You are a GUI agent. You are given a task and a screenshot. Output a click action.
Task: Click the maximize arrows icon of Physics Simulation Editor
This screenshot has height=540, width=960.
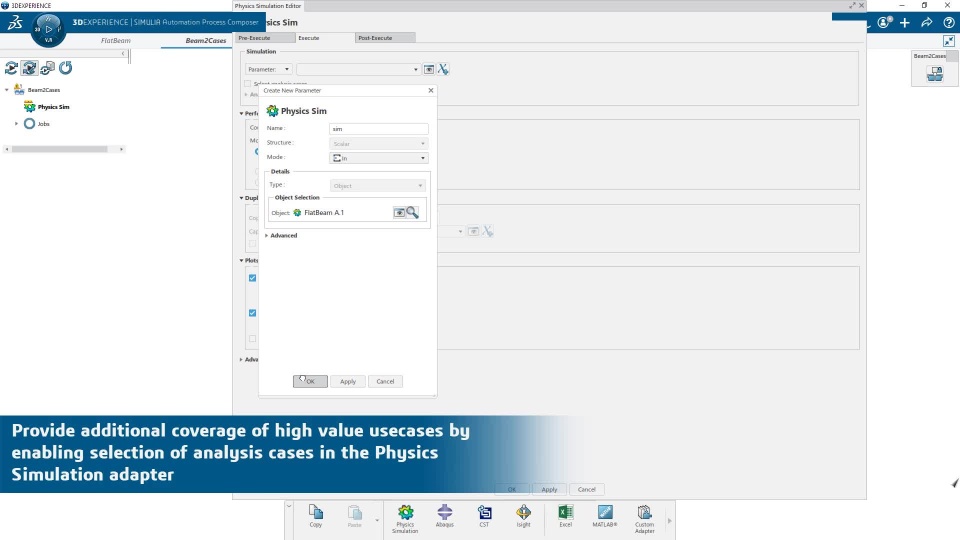coord(852,6)
